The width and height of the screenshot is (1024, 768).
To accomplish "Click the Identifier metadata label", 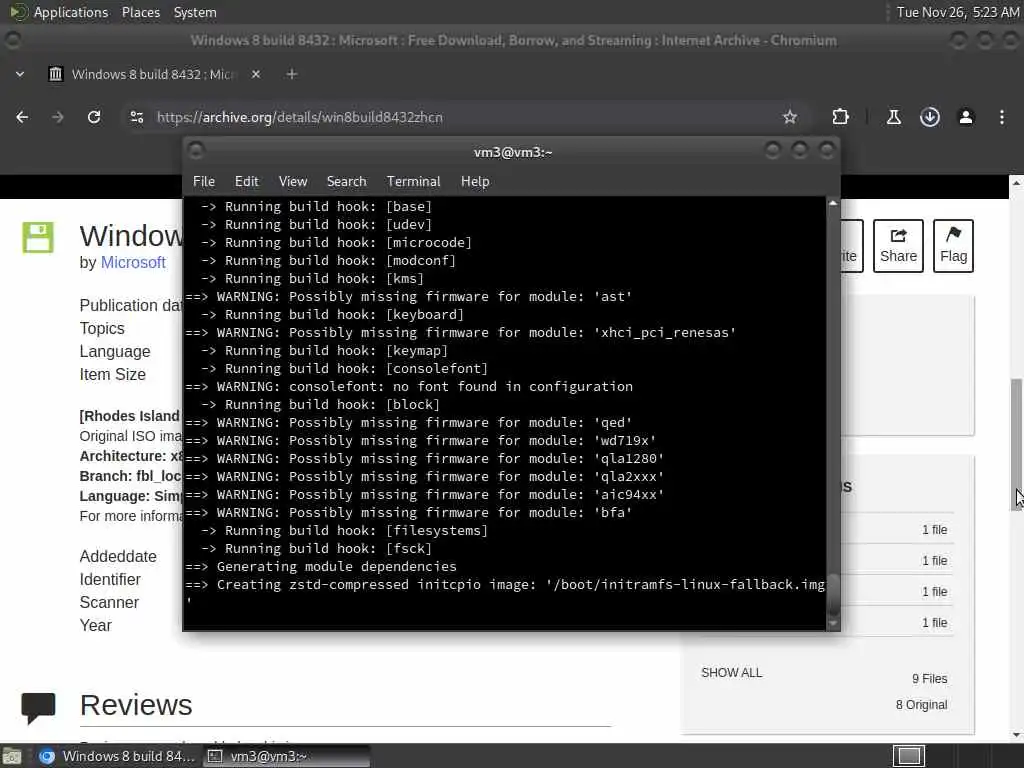I will point(110,580).
